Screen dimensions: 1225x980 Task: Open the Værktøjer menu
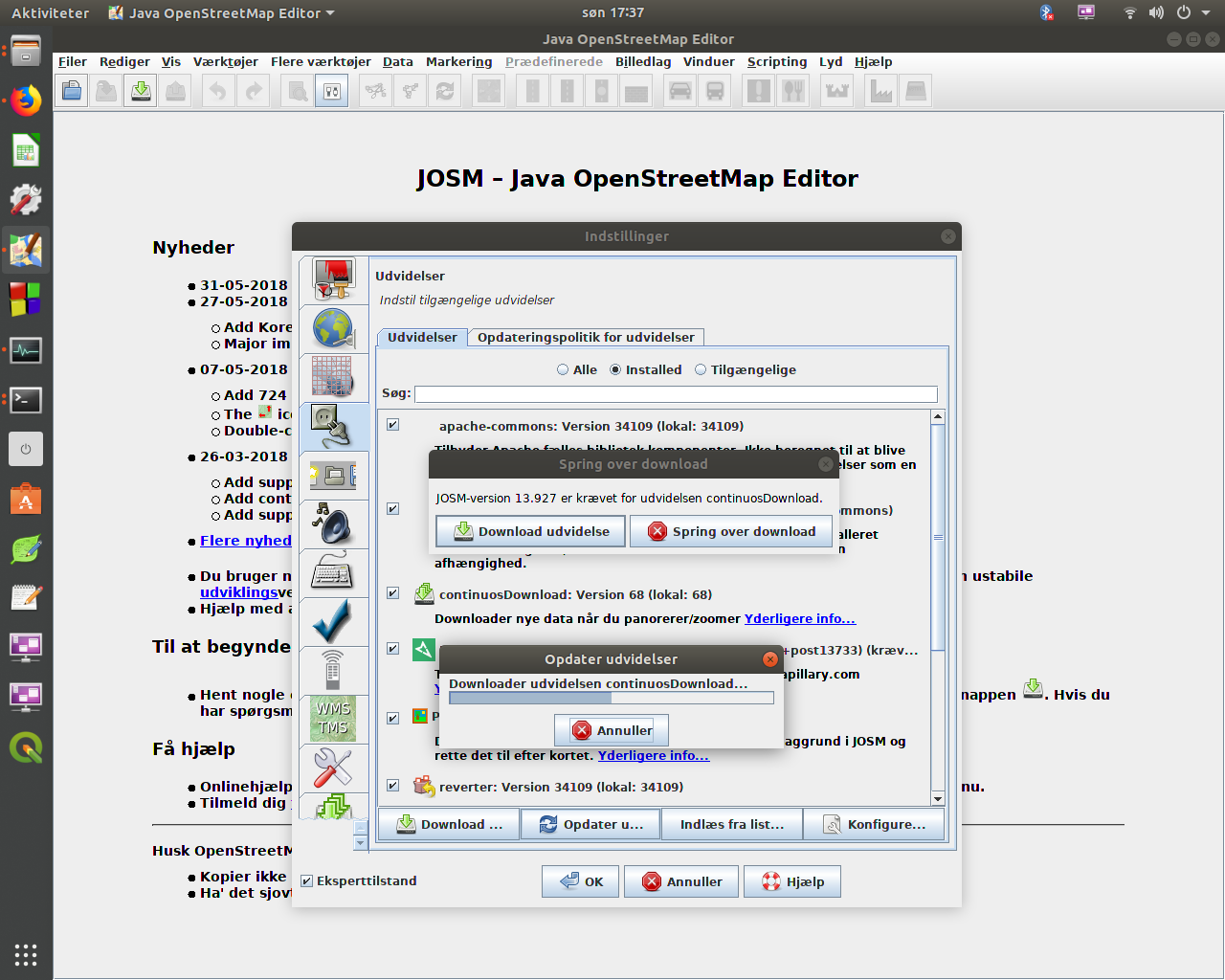pyautogui.click(x=226, y=61)
